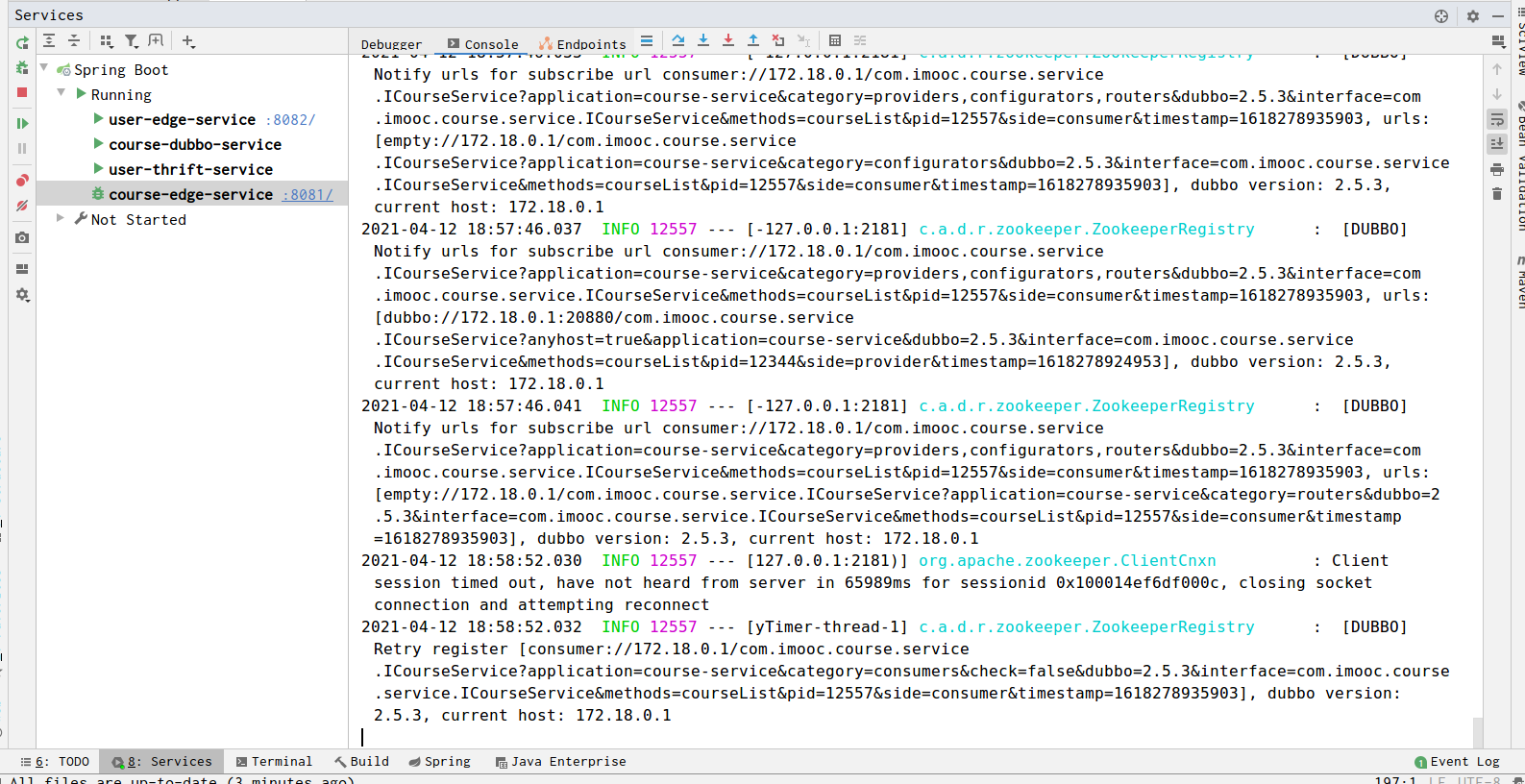Viewport: 1525px width, 784px height.
Task: Collapse the Spring Boot tree node
Action: [x=44, y=68]
